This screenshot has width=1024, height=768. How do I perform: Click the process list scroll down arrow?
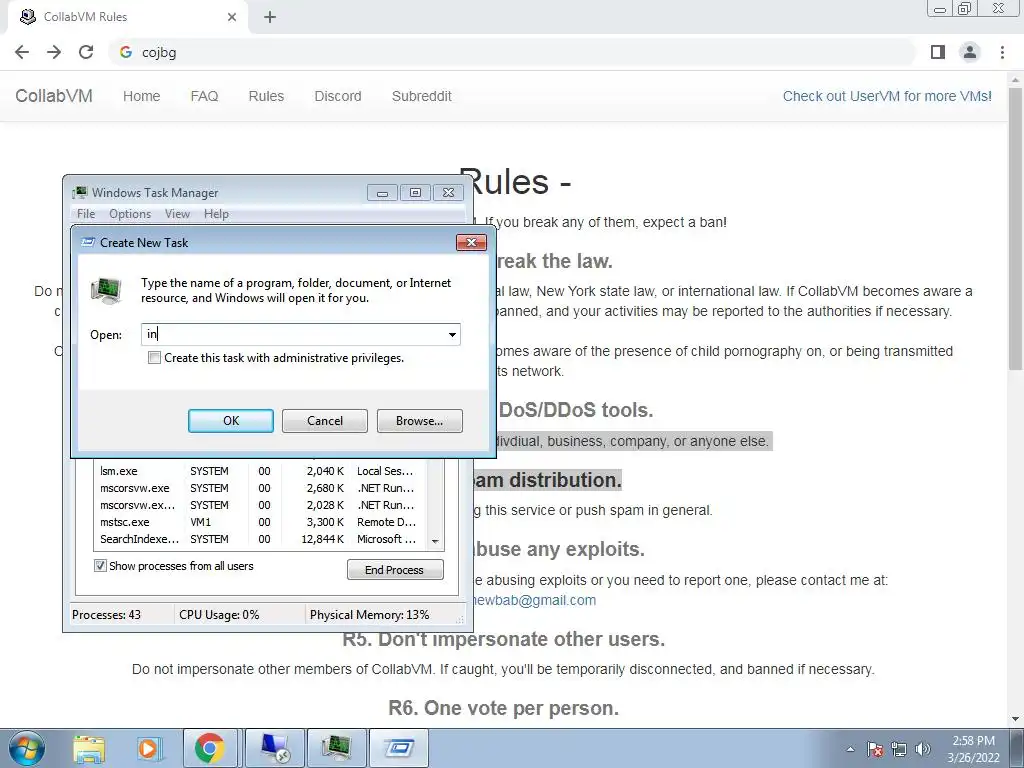click(x=435, y=541)
